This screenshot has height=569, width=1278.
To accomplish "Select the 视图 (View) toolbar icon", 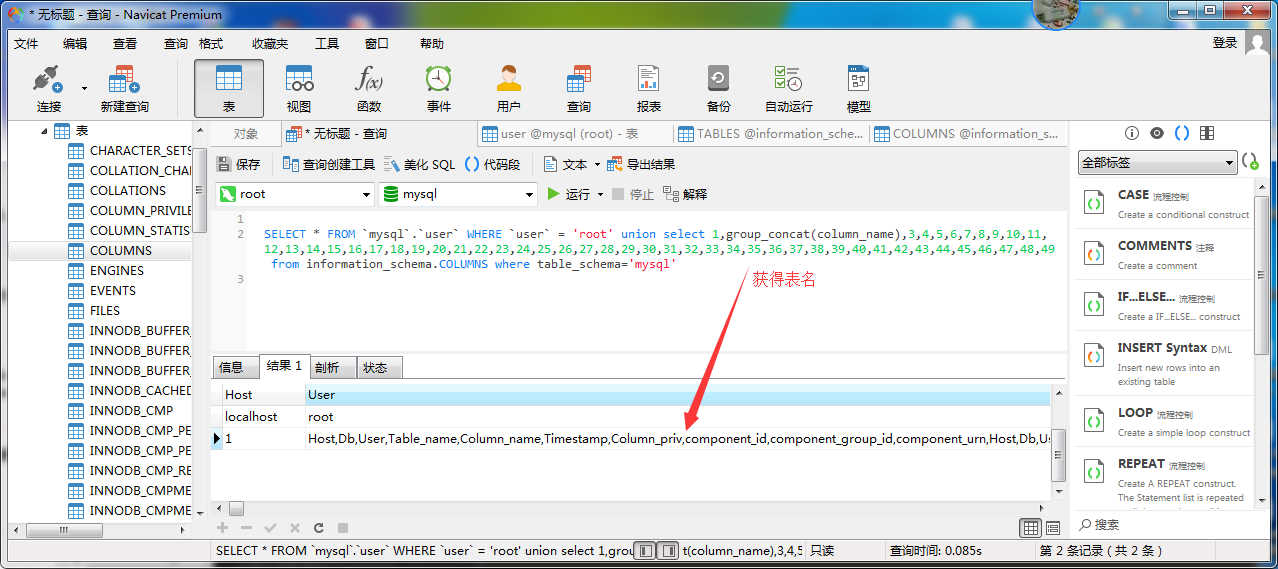I will point(298,87).
